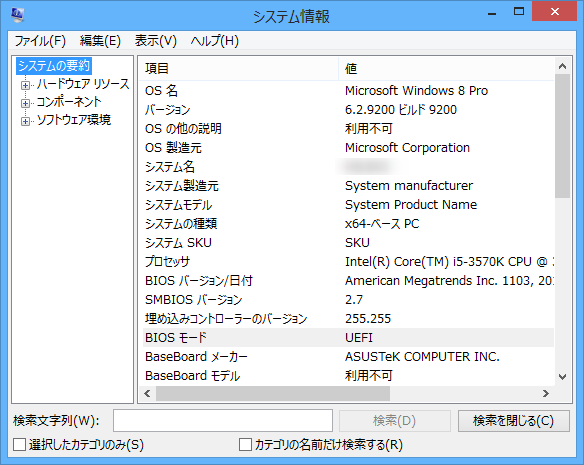Select the OS 製造元 row label
The width and height of the screenshot is (584, 465).
(173, 148)
